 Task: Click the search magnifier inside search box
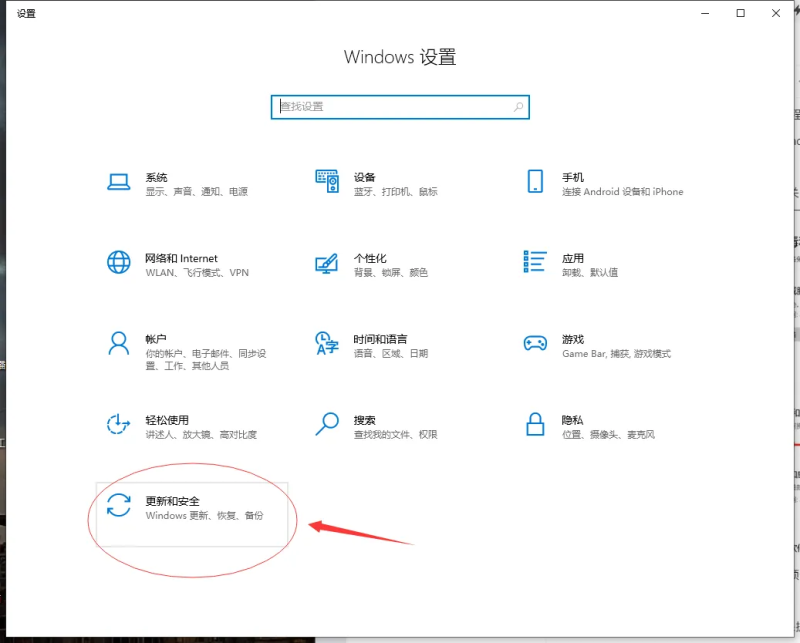[x=517, y=107]
